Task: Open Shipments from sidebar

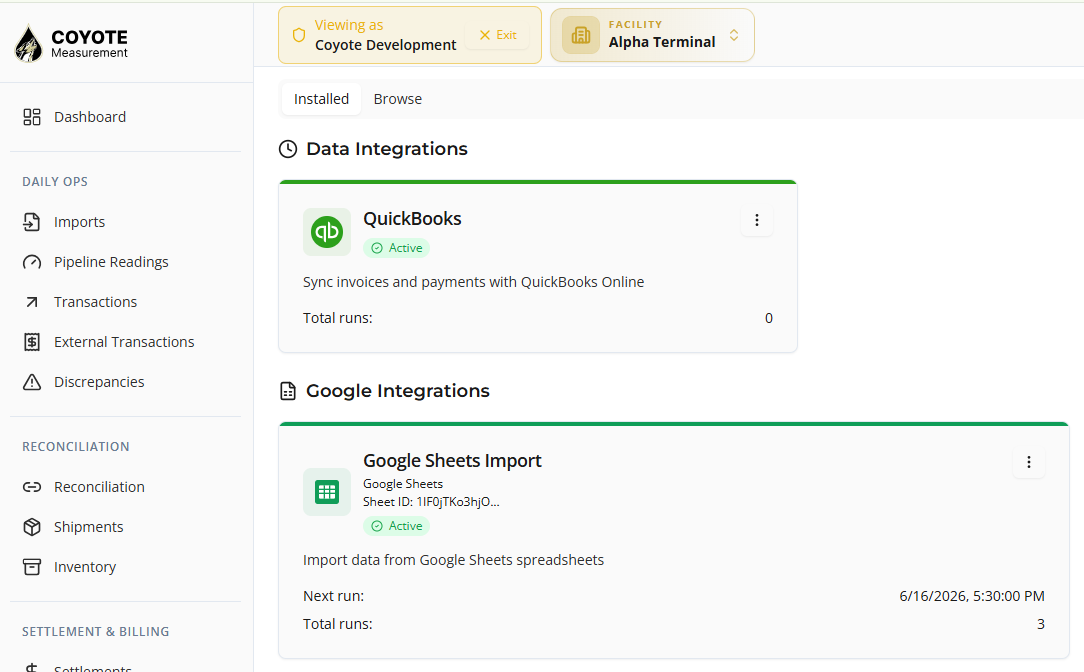Action: tap(88, 527)
